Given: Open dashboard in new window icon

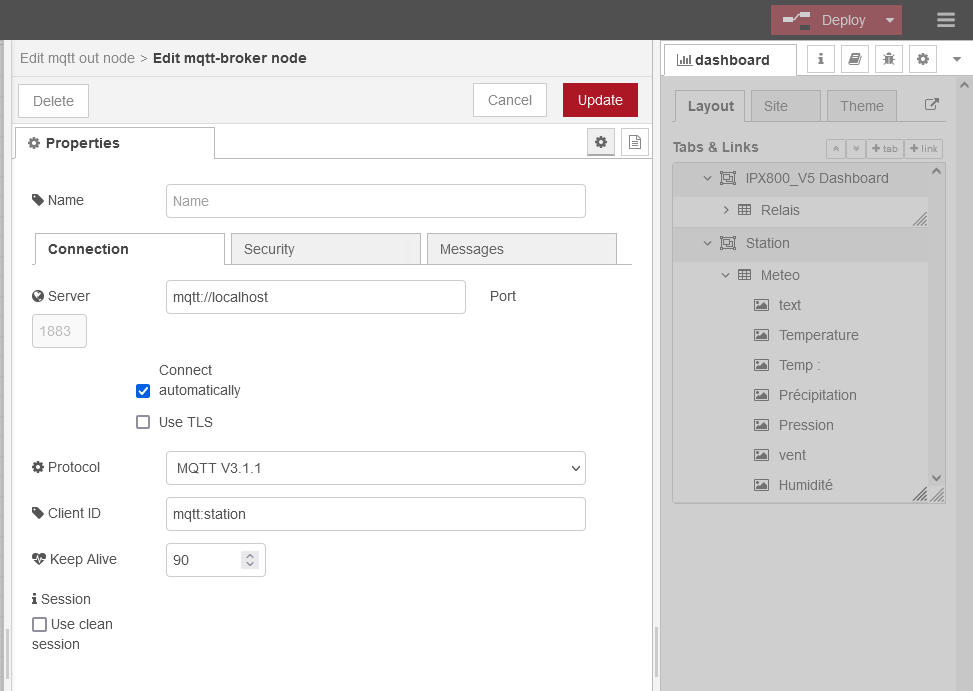Looking at the screenshot, I should click(x=931, y=105).
